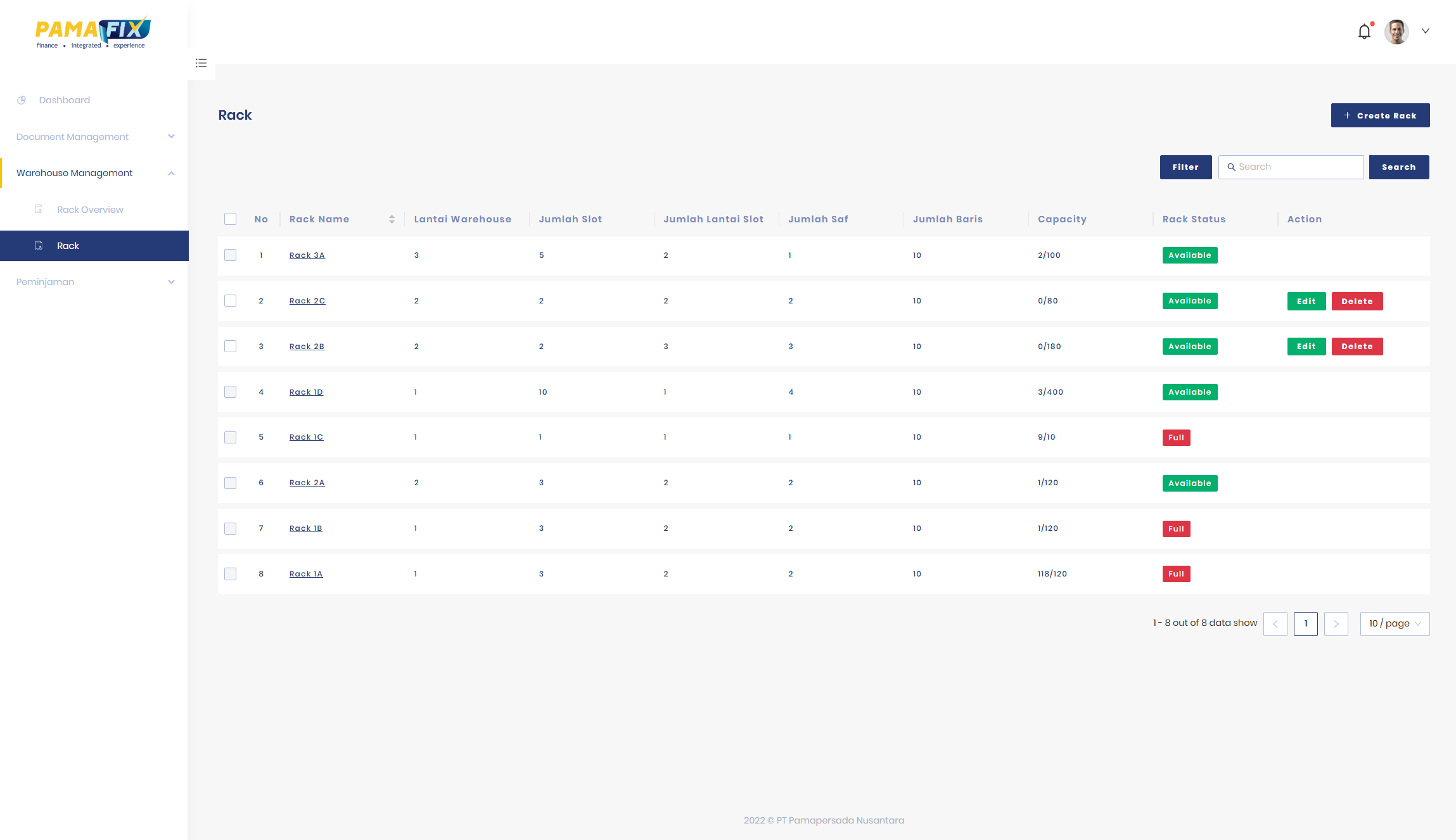This screenshot has height=840, width=1456.
Task: Open the Rack 1D link
Action: (306, 392)
